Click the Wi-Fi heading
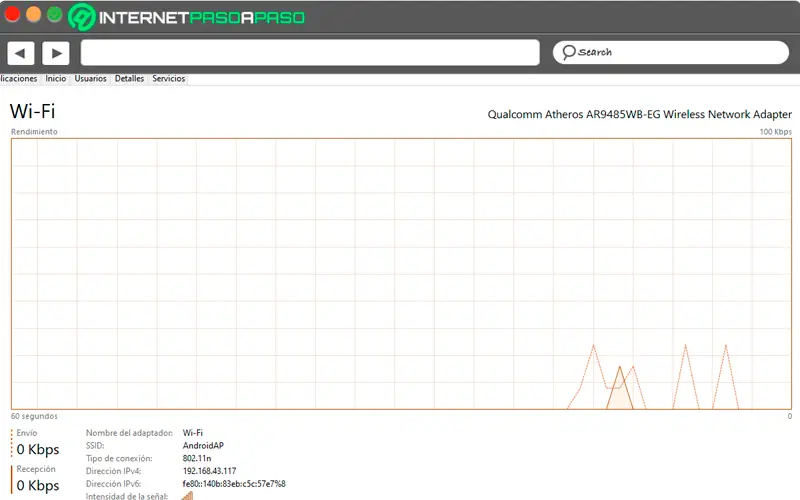The width and height of the screenshot is (800, 500). [33, 111]
